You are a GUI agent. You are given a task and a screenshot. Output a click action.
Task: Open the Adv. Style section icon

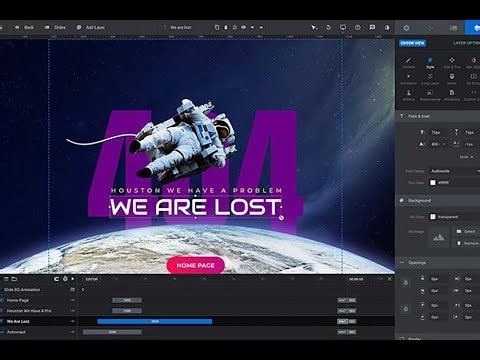pyautogui.click(x=473, y=62)
